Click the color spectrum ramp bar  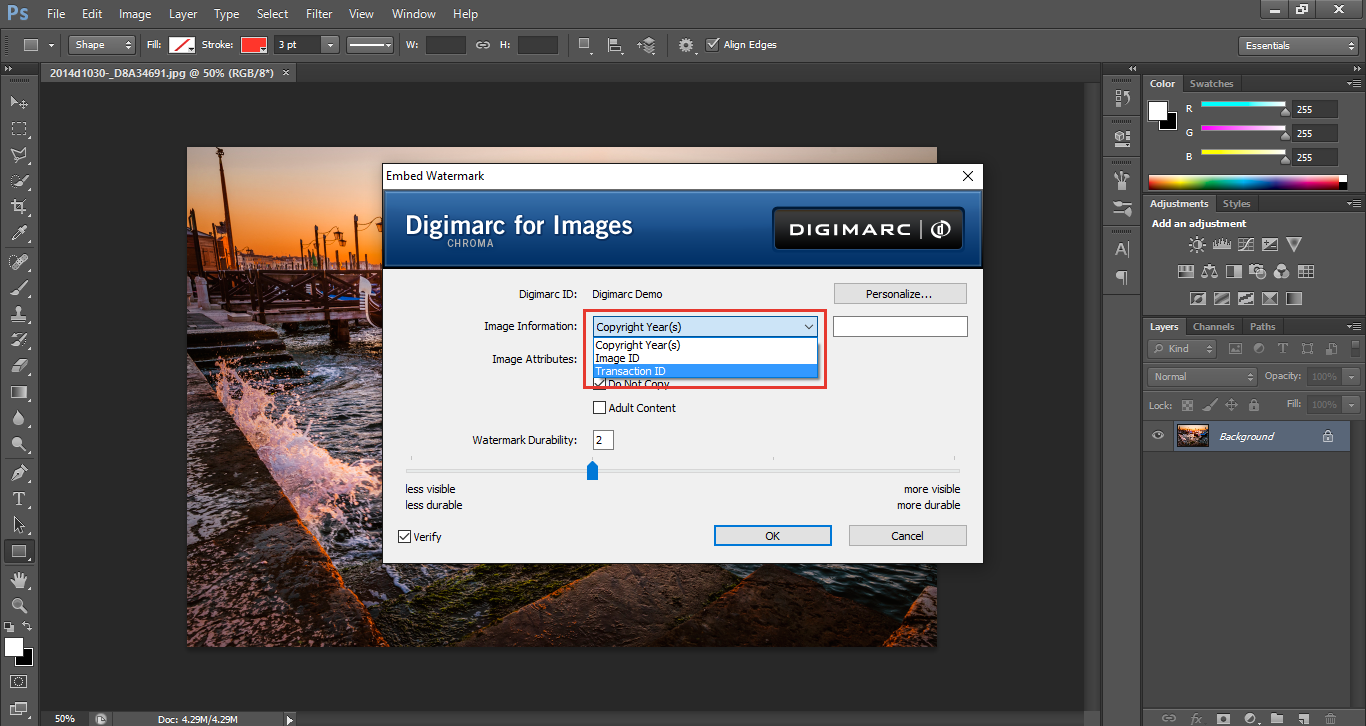click(1247, 182)
